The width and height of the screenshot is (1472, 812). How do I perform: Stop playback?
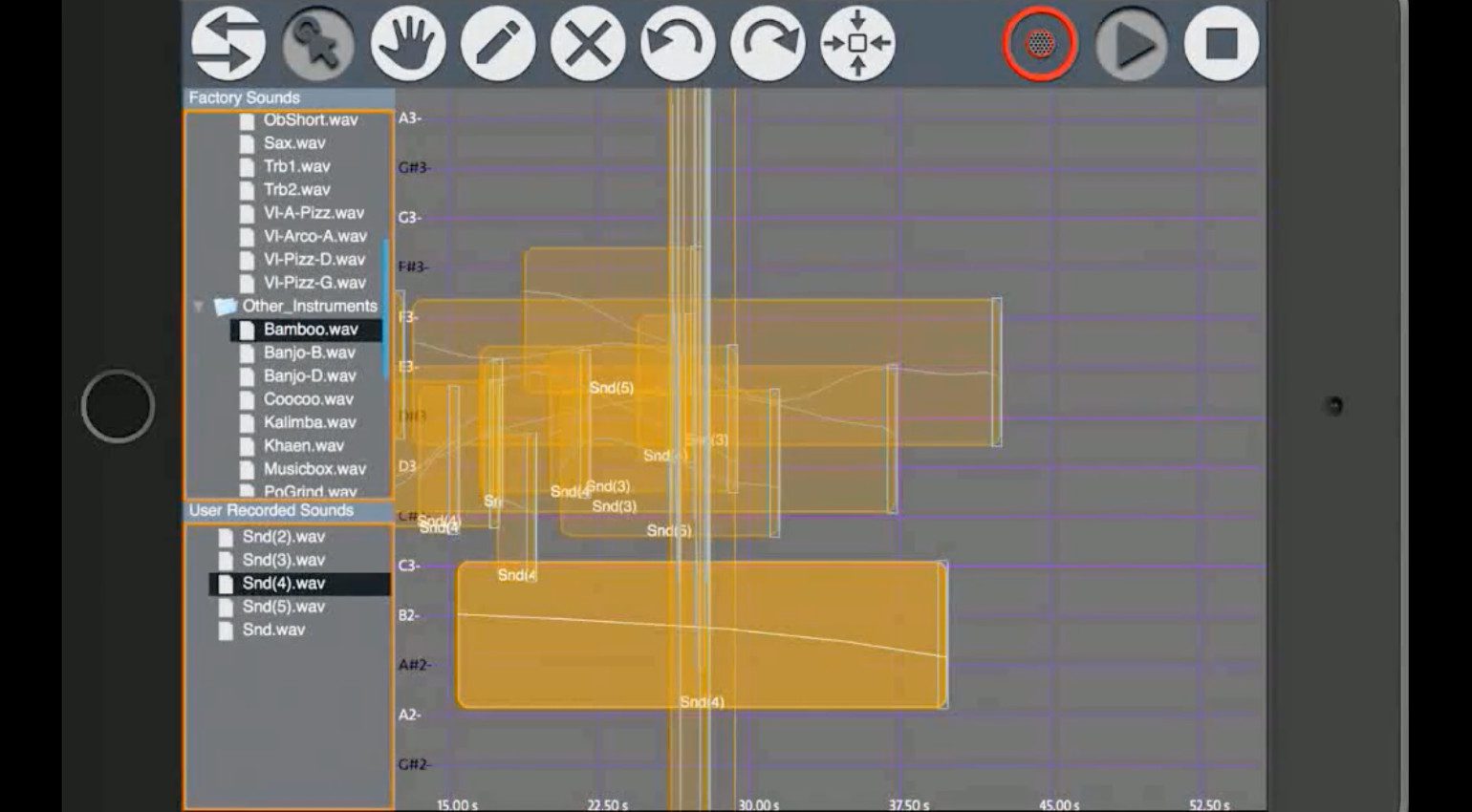click(x=1222, y=44)
